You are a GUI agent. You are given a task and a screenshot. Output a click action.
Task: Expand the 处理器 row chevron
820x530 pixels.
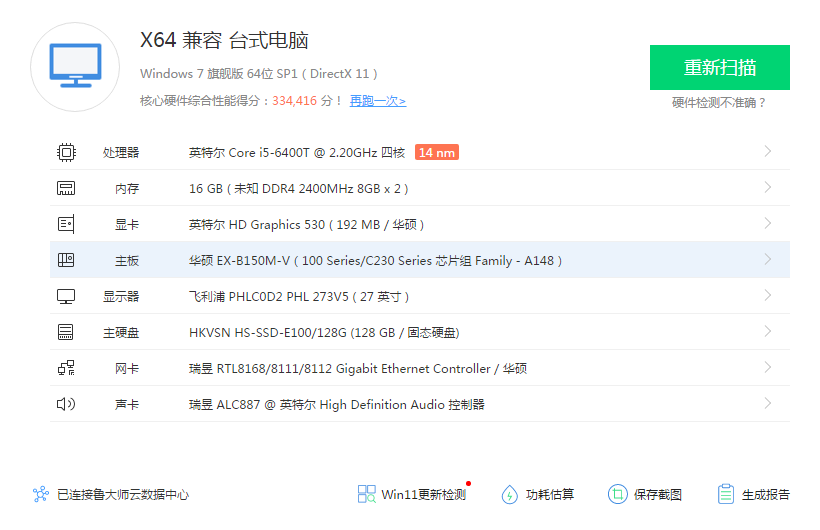768,152
